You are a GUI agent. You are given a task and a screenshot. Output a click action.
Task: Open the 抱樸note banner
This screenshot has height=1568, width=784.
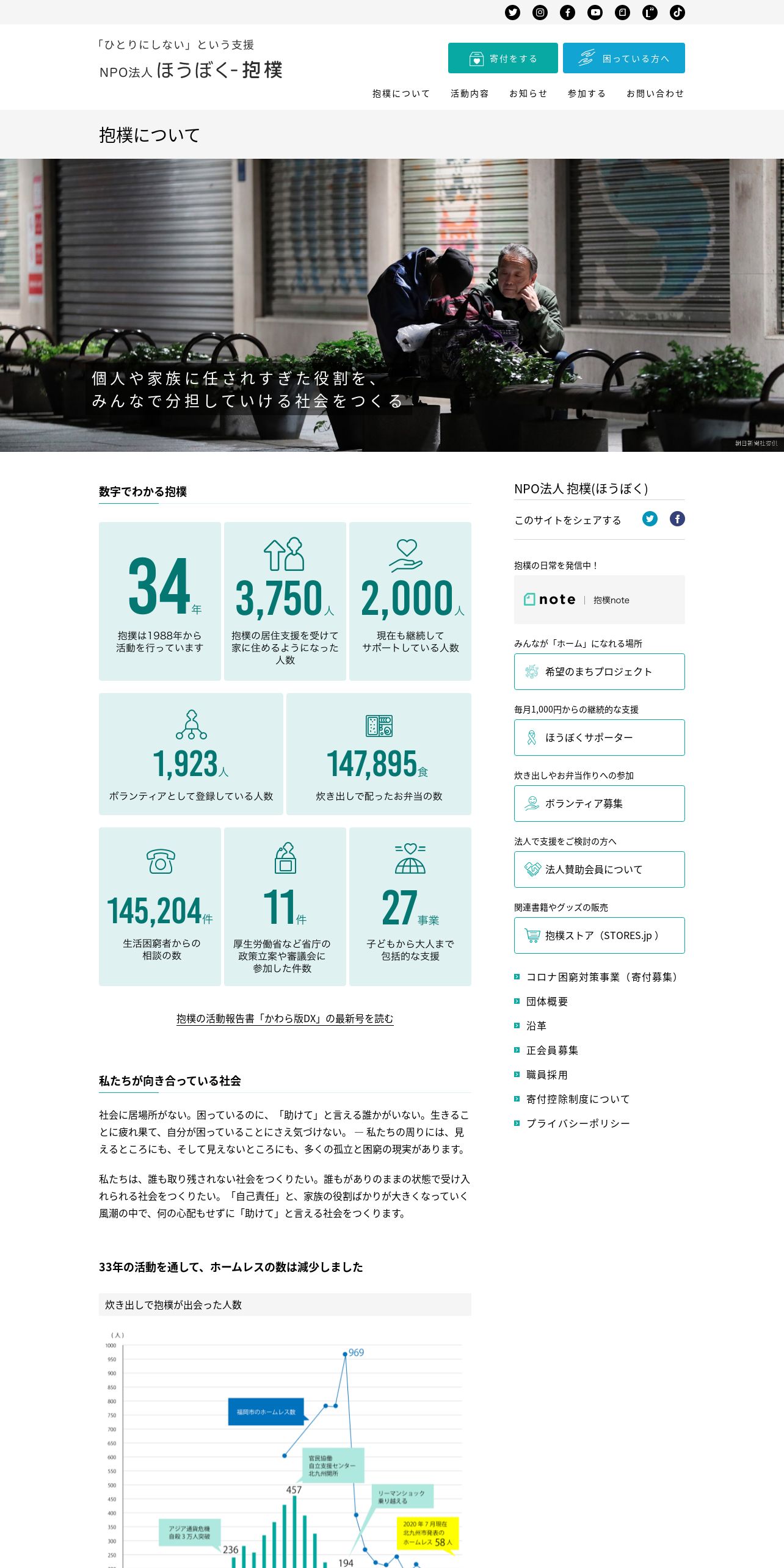600,600
